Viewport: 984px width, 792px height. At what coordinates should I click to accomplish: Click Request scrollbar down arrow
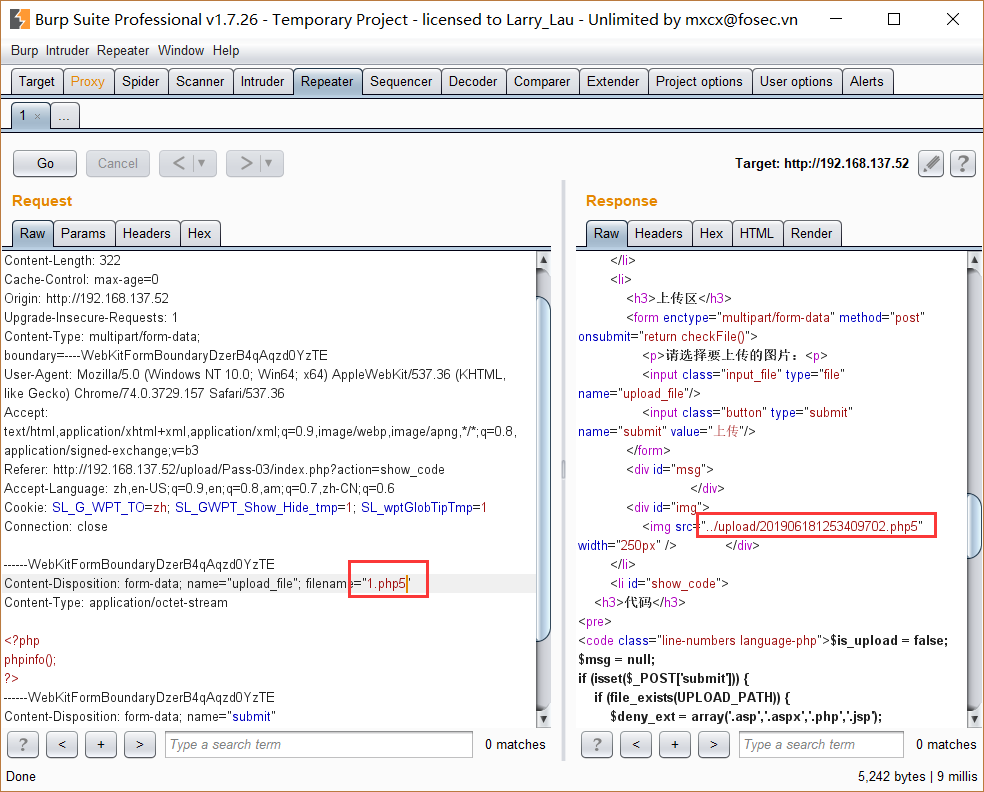(x=543, y=719)
